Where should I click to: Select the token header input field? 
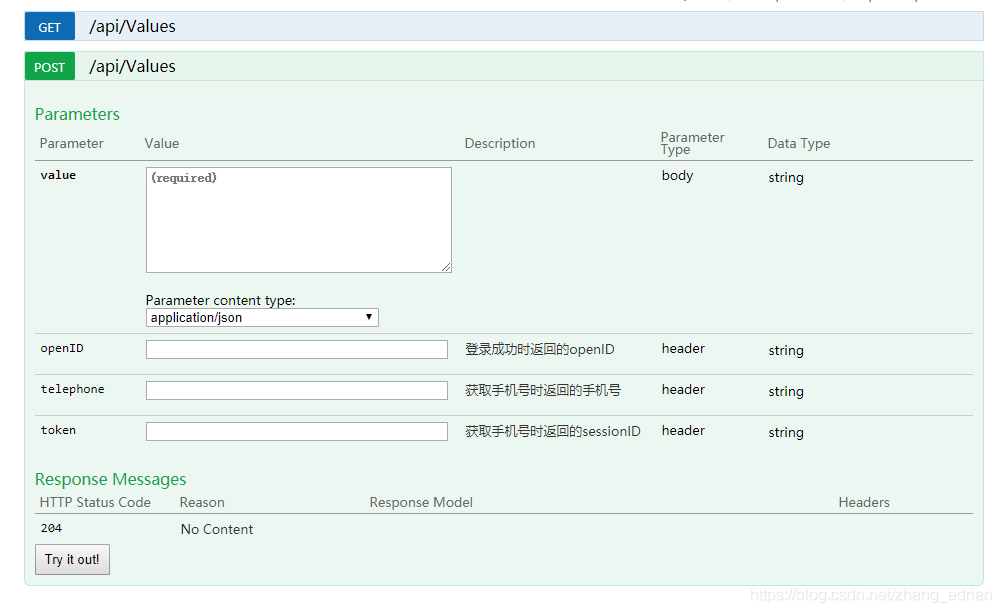pos(297,432)
